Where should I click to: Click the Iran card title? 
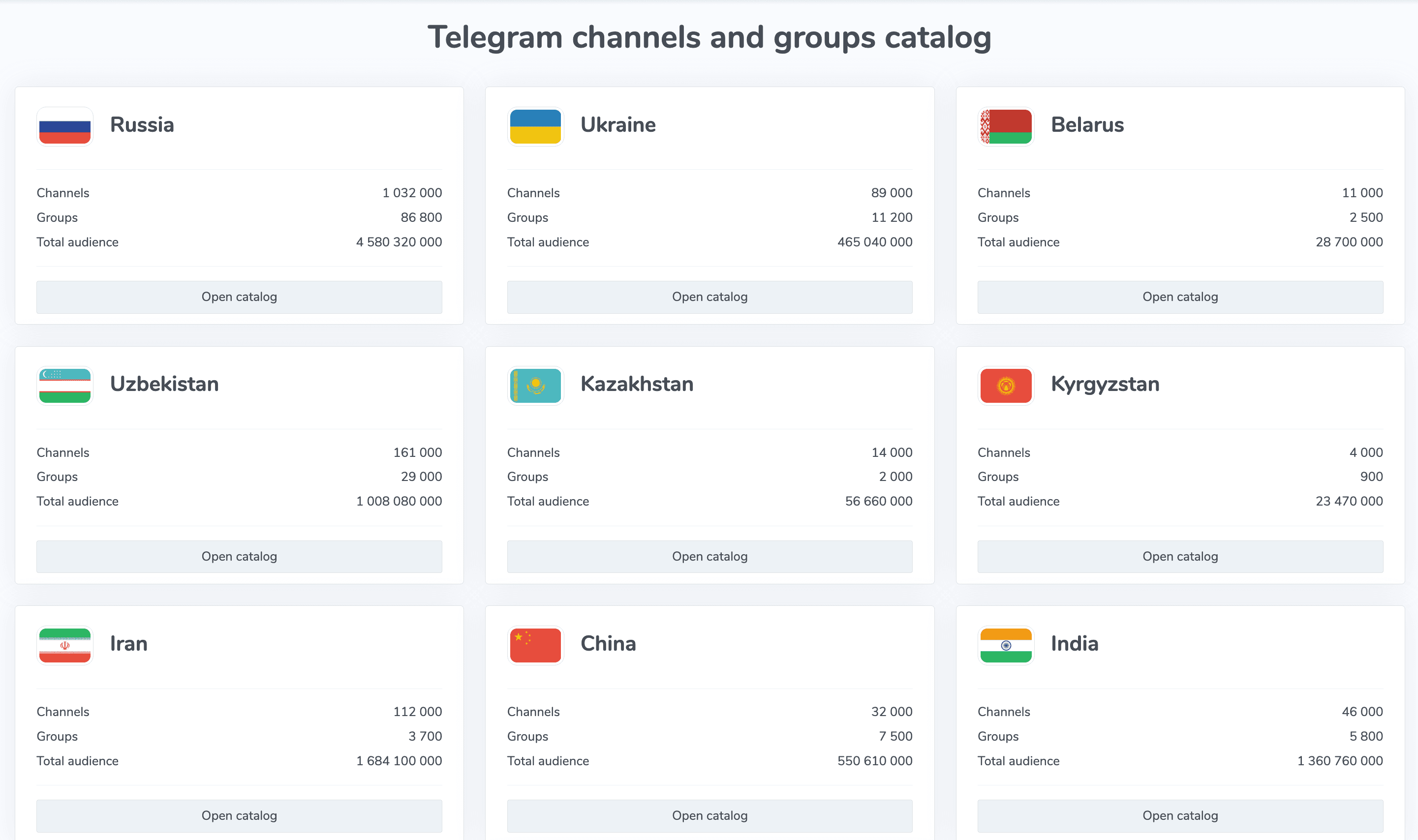(x=128, y=644)
